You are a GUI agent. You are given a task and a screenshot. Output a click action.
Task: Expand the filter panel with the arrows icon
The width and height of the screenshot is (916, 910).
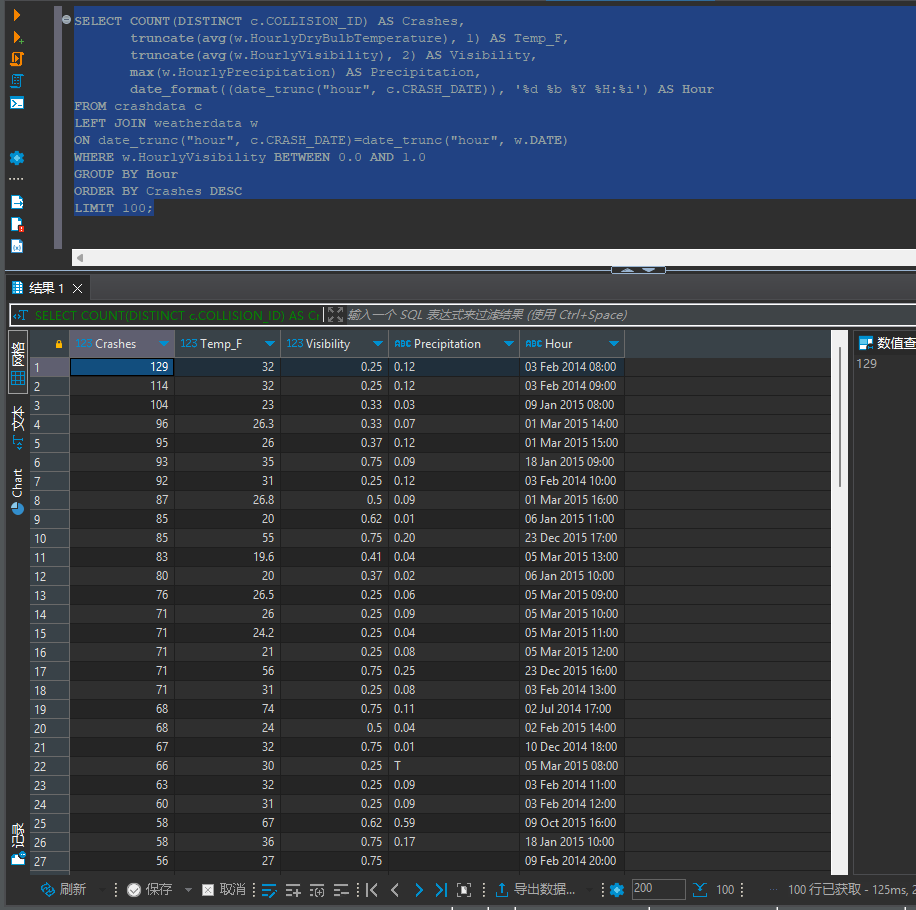[335, 315]
